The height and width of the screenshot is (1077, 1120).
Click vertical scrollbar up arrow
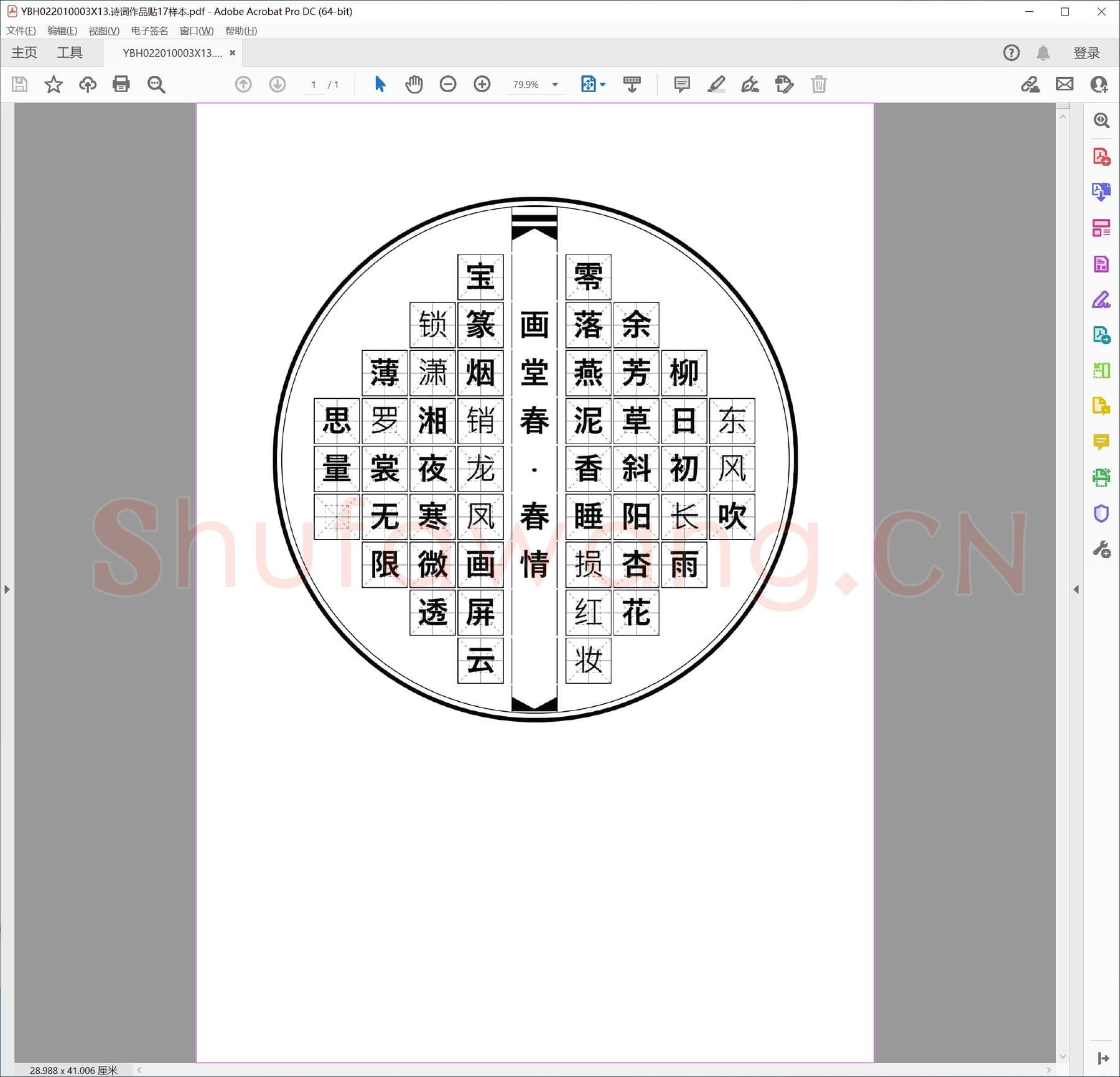pos(1063,116)
